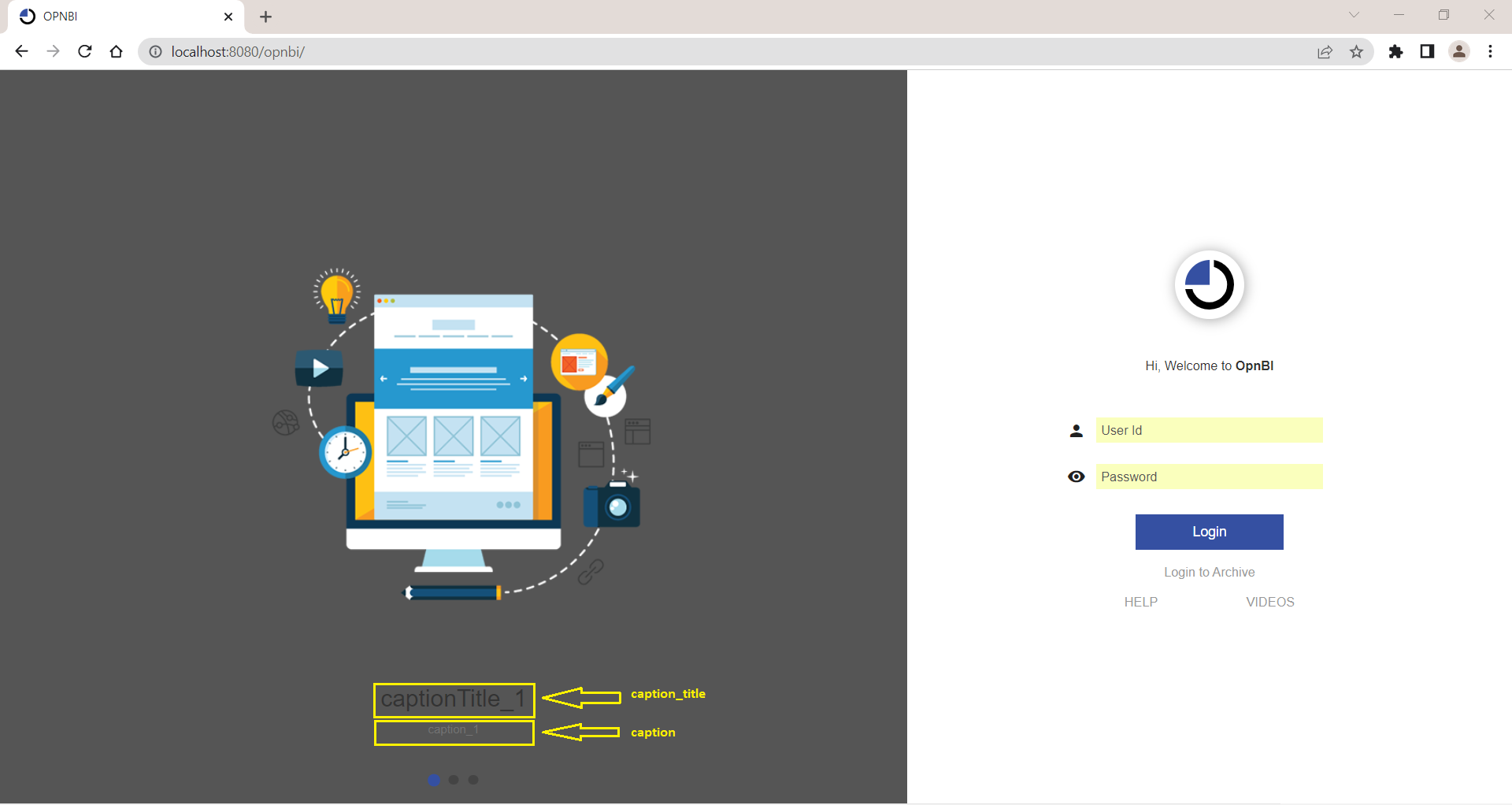Bookmark this page with the star icon
The image size is (1512, 805).
(1356, 52)
